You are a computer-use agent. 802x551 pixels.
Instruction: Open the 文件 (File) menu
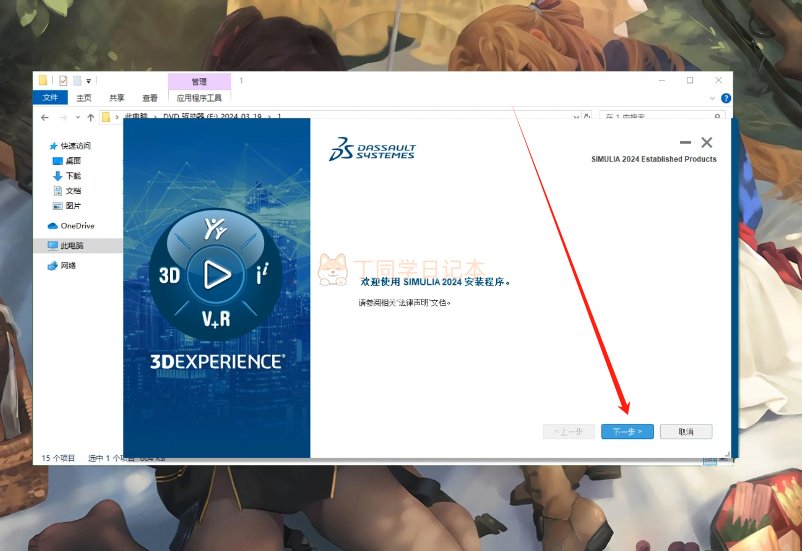click(x=50, y=98)
